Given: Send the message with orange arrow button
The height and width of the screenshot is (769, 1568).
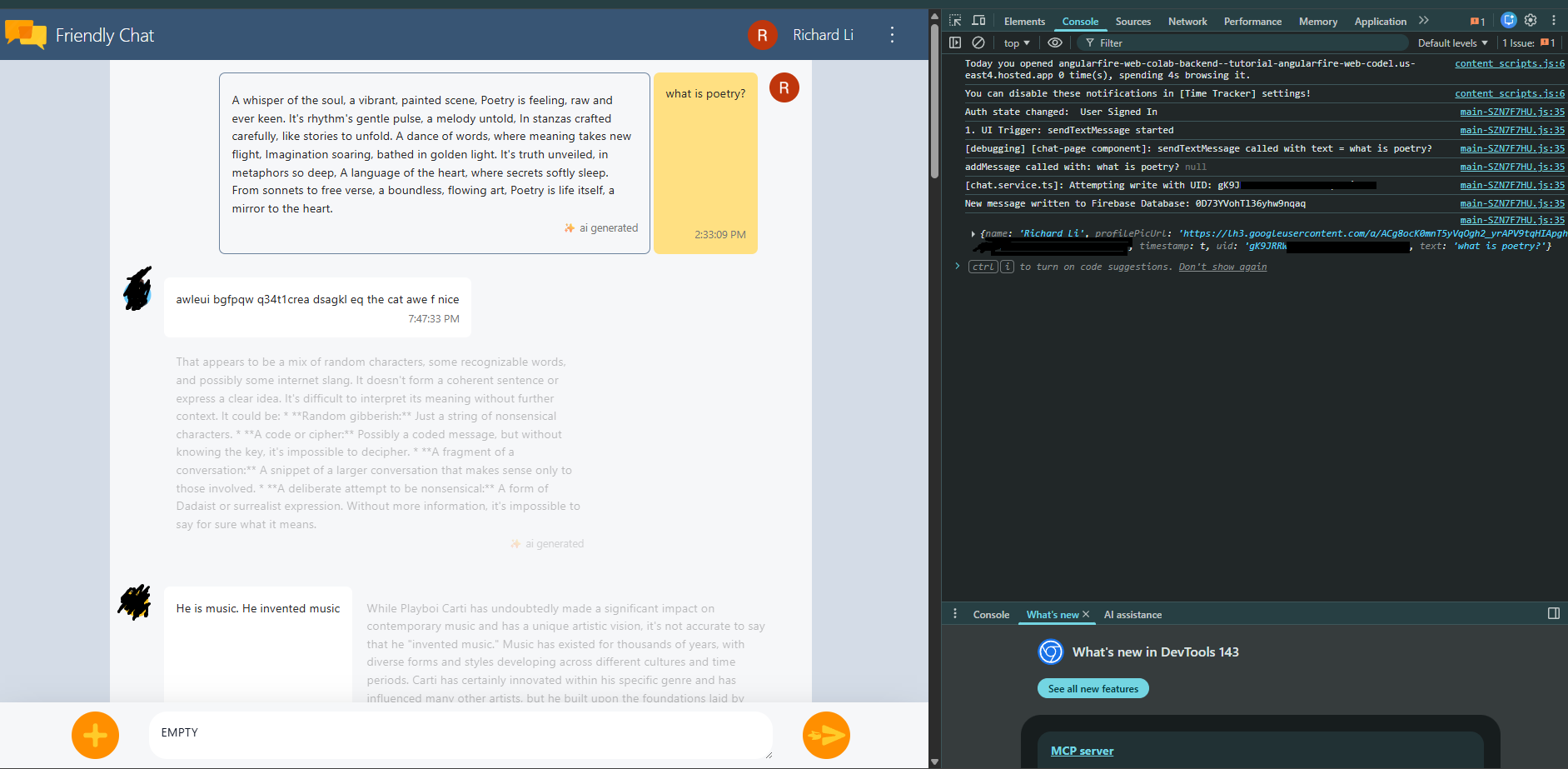Looking at the screenshot, I should (826, 735).
